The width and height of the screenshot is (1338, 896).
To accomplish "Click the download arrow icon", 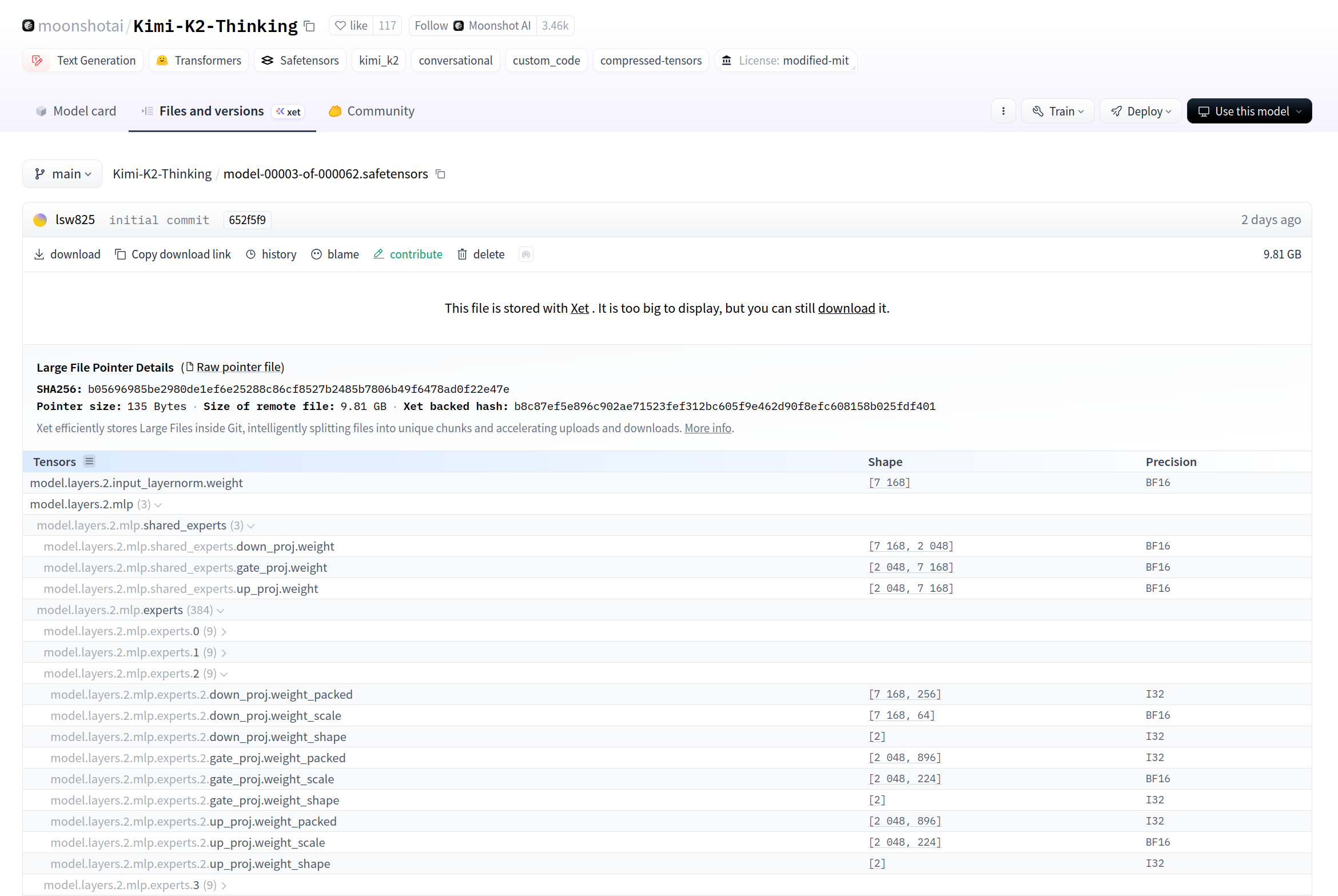I will [39, 254].
